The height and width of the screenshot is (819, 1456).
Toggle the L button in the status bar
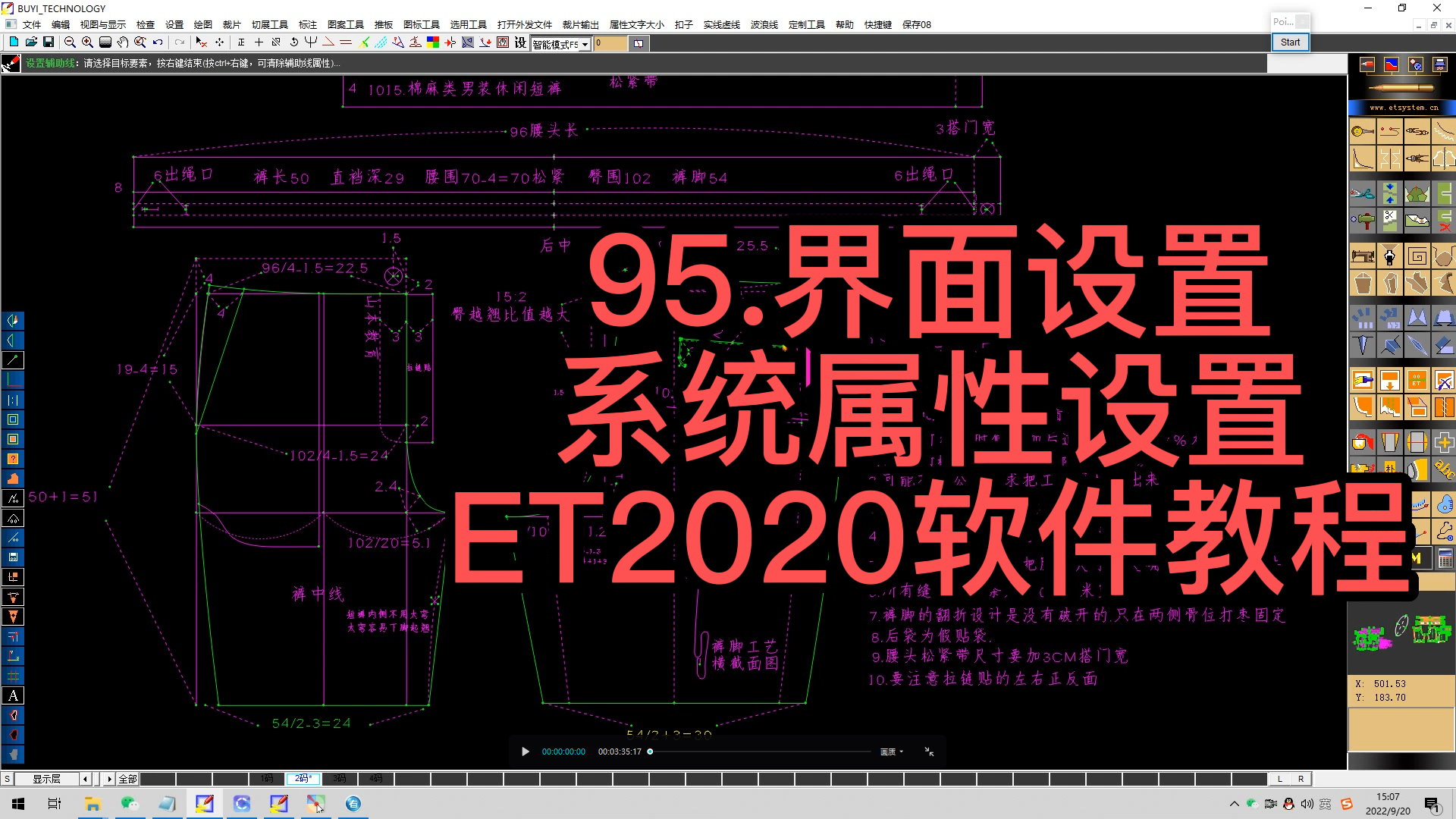1279,778
